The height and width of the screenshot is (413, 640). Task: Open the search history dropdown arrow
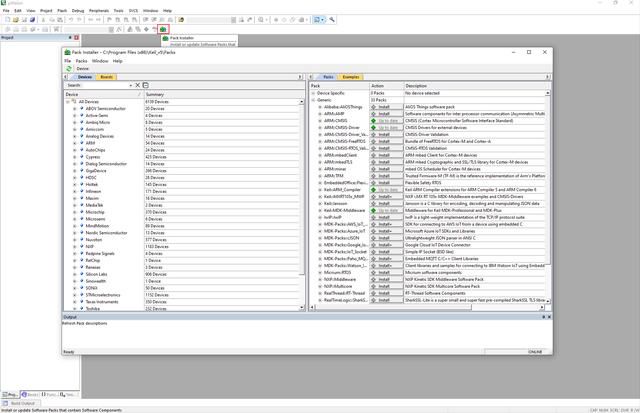(x=131, y=85)
